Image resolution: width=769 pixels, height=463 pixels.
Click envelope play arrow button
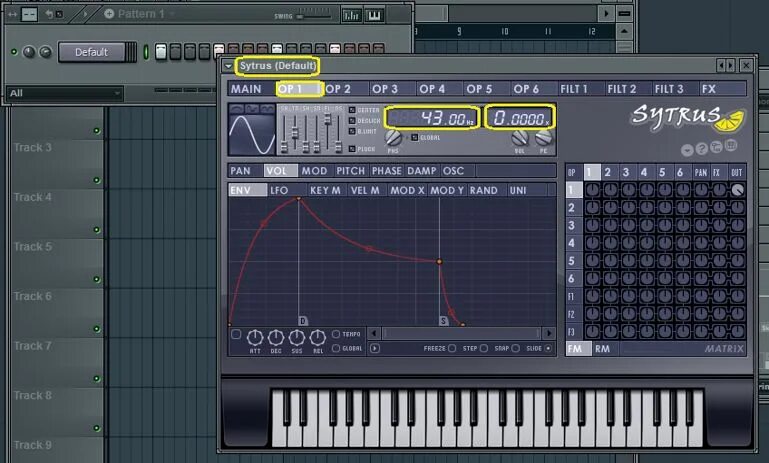tap(375, 348)
